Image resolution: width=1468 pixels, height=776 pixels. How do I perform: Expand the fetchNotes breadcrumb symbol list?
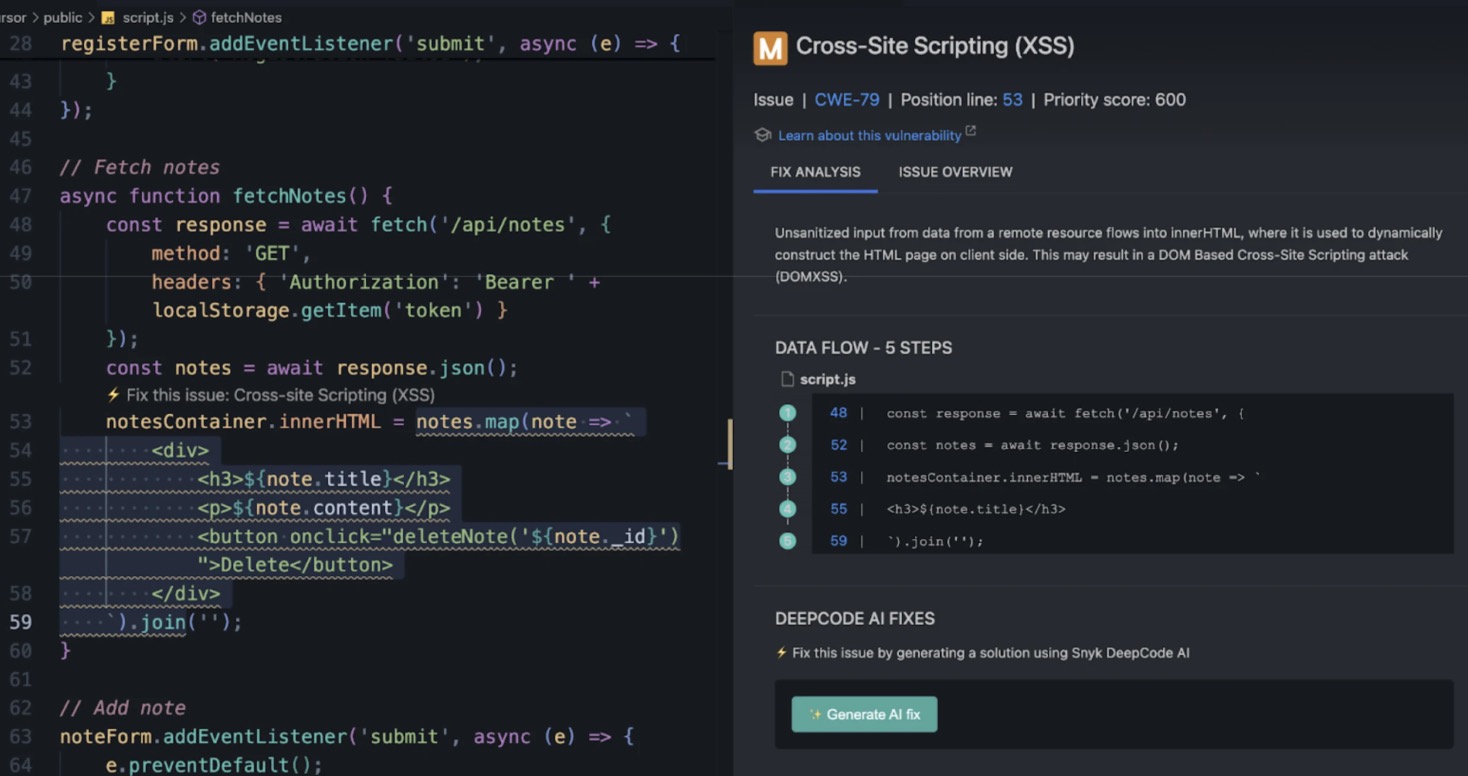click(x=246, y=17)
